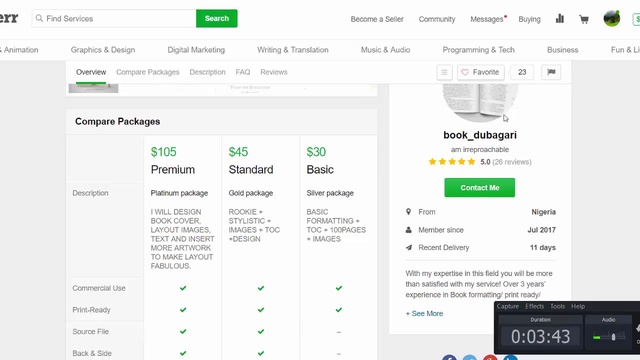Viewport: 640px width, 360px height.
Task: Click the recorder duration display 0:03:43
Action: click(540, 337)
